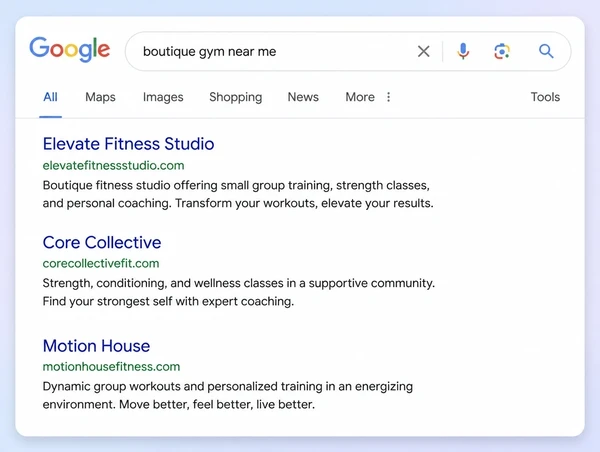Viewport: 600px width, 452px height.
Task: Open the three-dot More options icon
Action: tap(388, 97)
